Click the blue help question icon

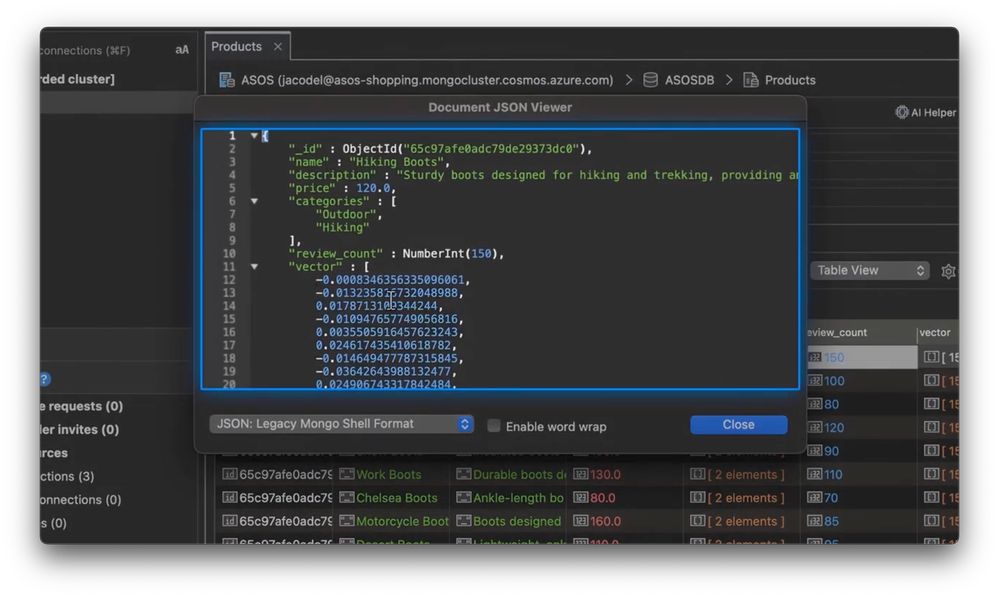[x=45, y=379]
